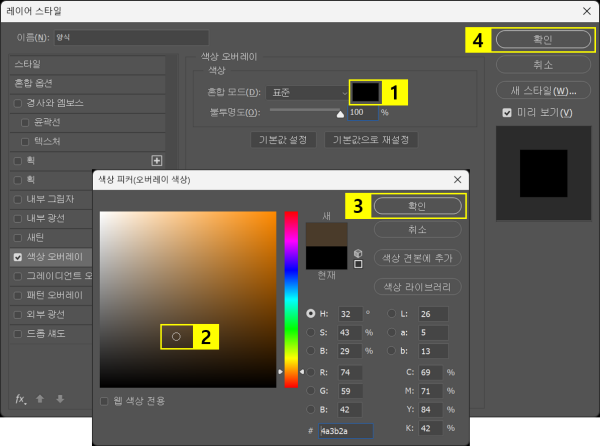Select 스타일 in the left list
Image resolution: width=600 pixels, height=446 pixels.
(x=88, y=65)
